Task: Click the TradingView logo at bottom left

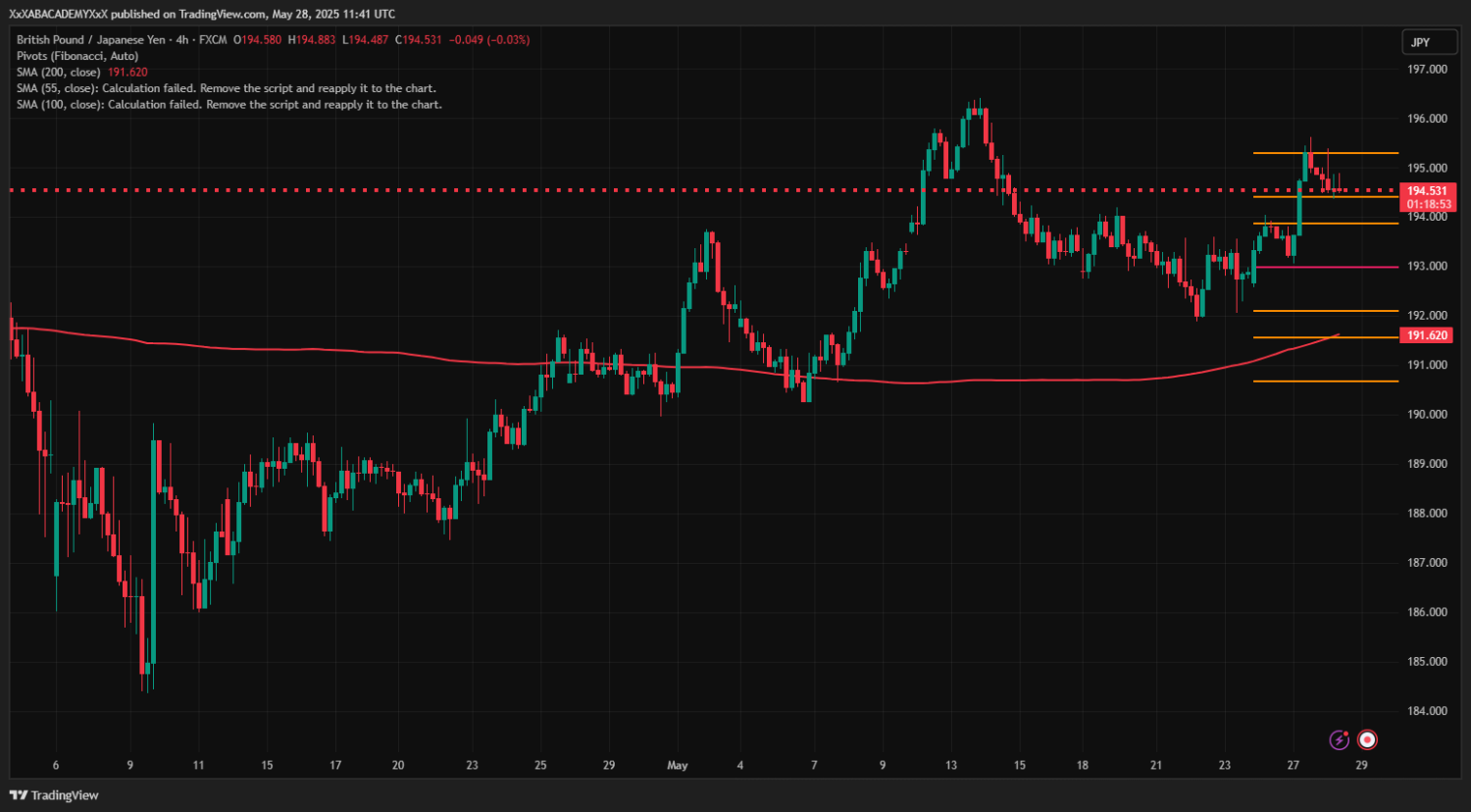Action: [x=55, y=795]
